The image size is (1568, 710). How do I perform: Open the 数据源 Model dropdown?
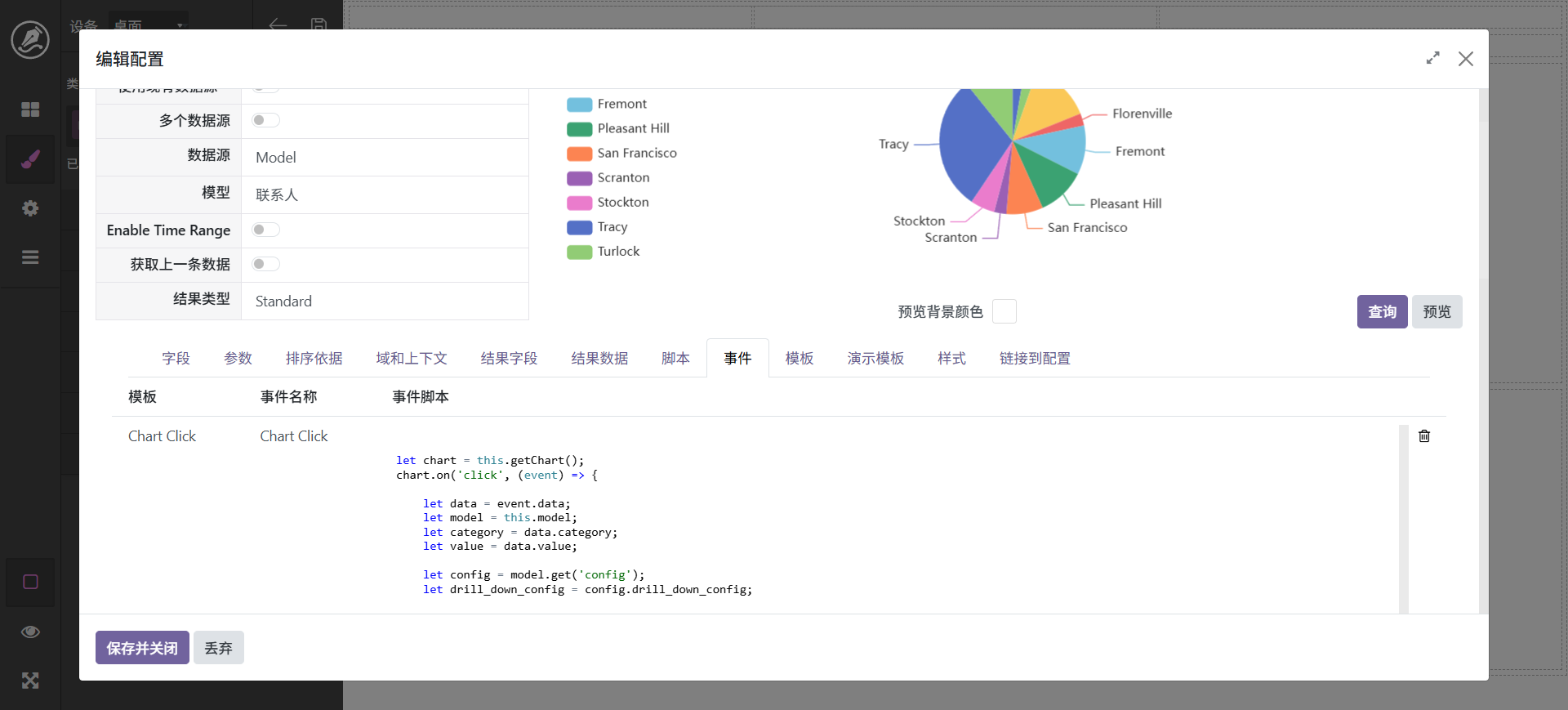[x=384, y=158]
